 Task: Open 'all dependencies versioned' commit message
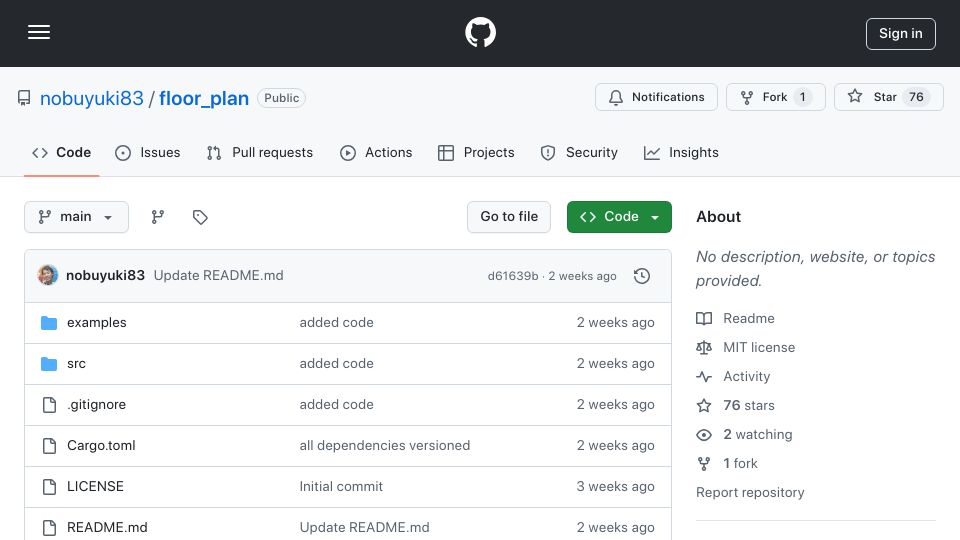click(384, 446)
